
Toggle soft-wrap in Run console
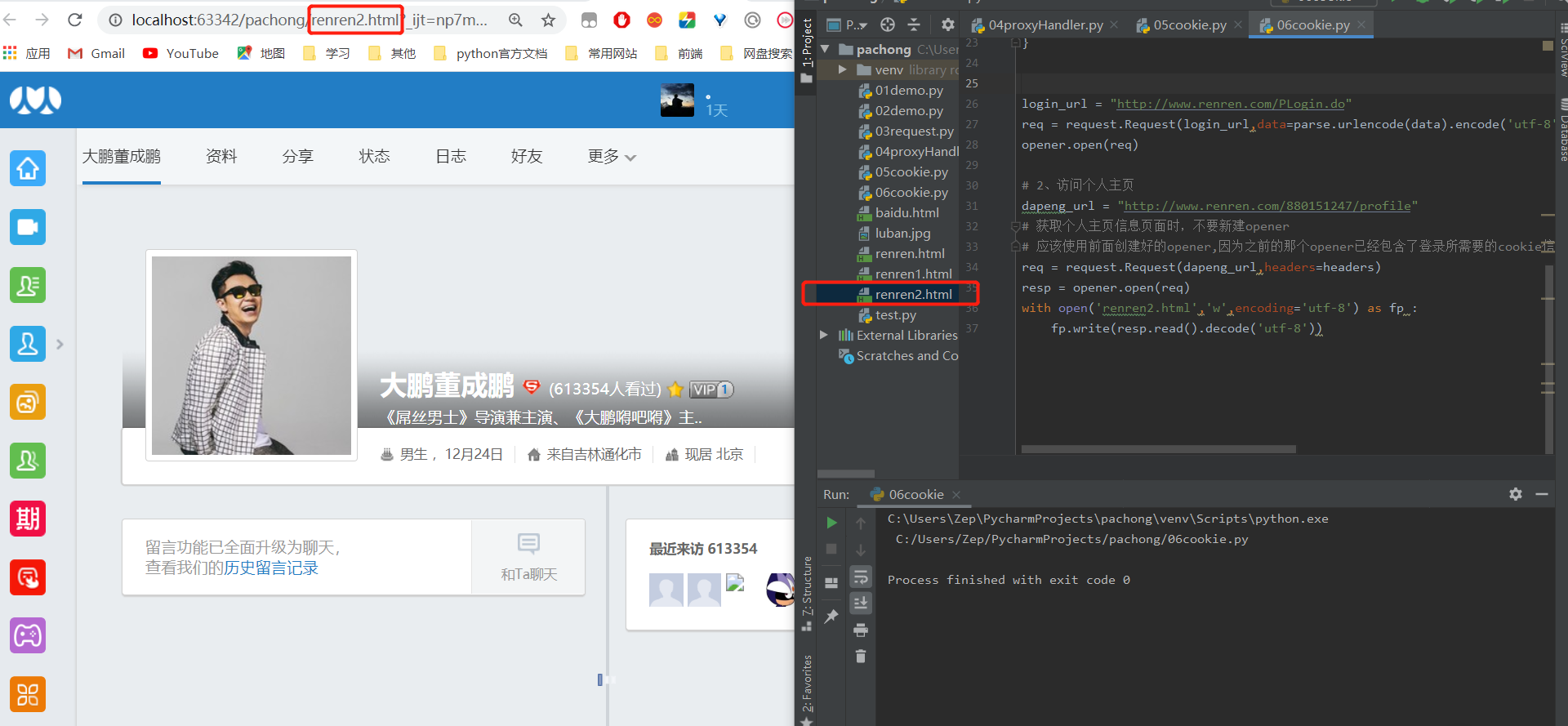click(861, 577)
